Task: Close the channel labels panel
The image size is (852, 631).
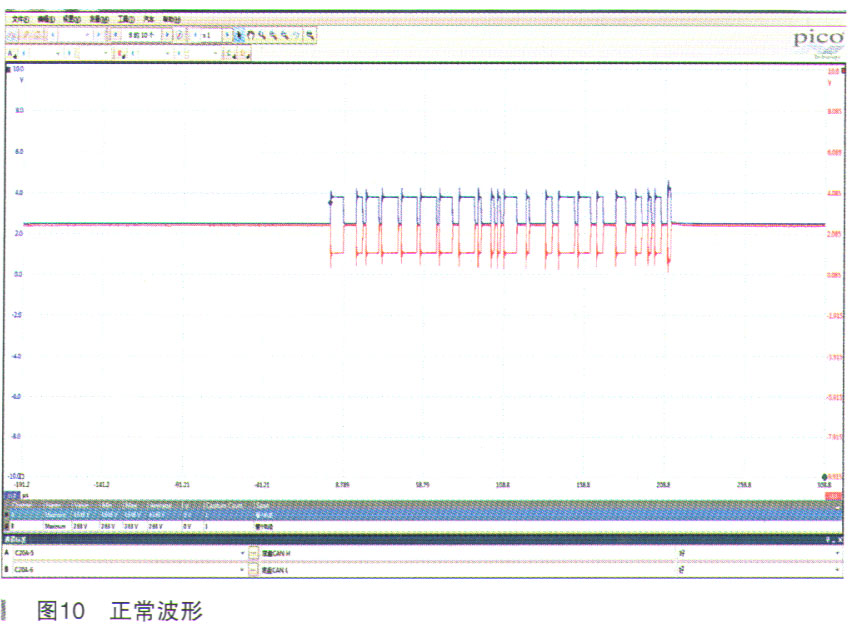Action: [840, 540]
